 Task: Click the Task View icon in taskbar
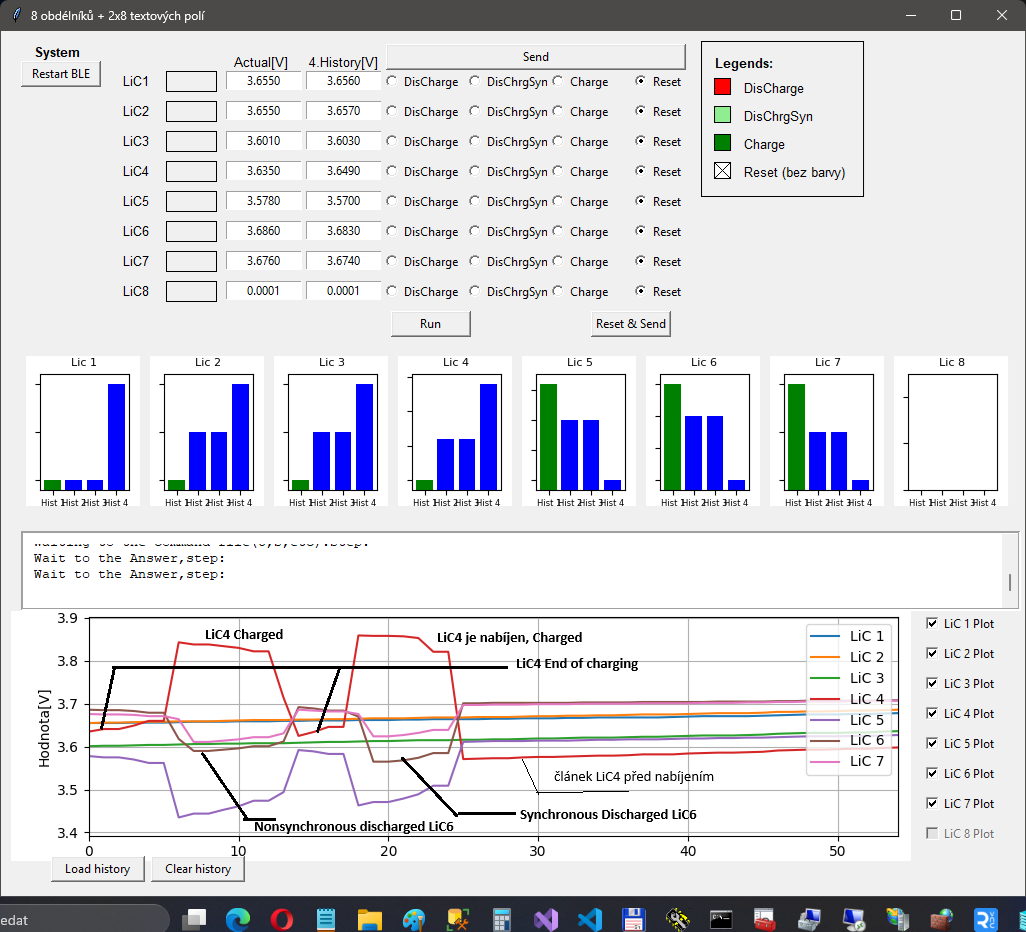193,919
